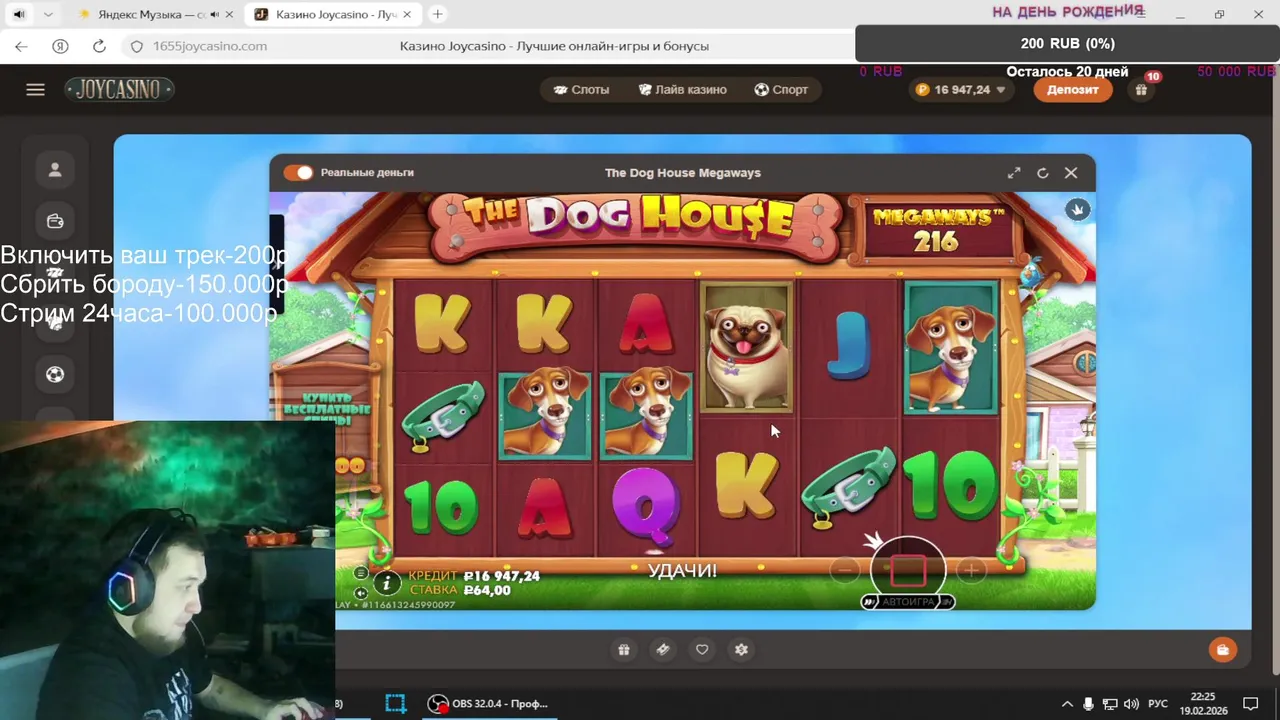
Task: Go back in browser
Action: point(21,46)
